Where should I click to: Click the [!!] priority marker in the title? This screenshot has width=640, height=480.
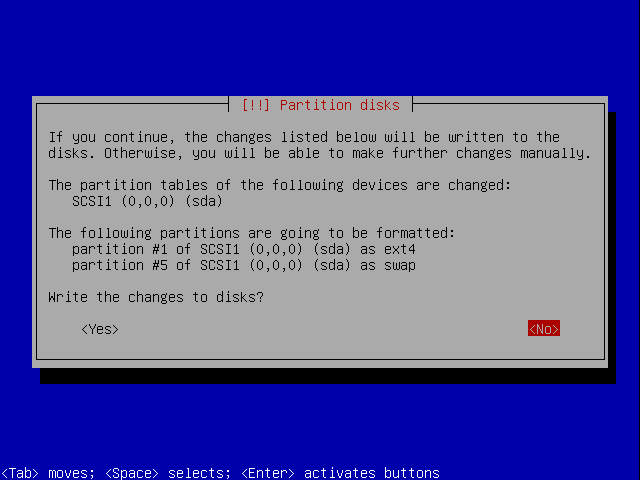256,105
